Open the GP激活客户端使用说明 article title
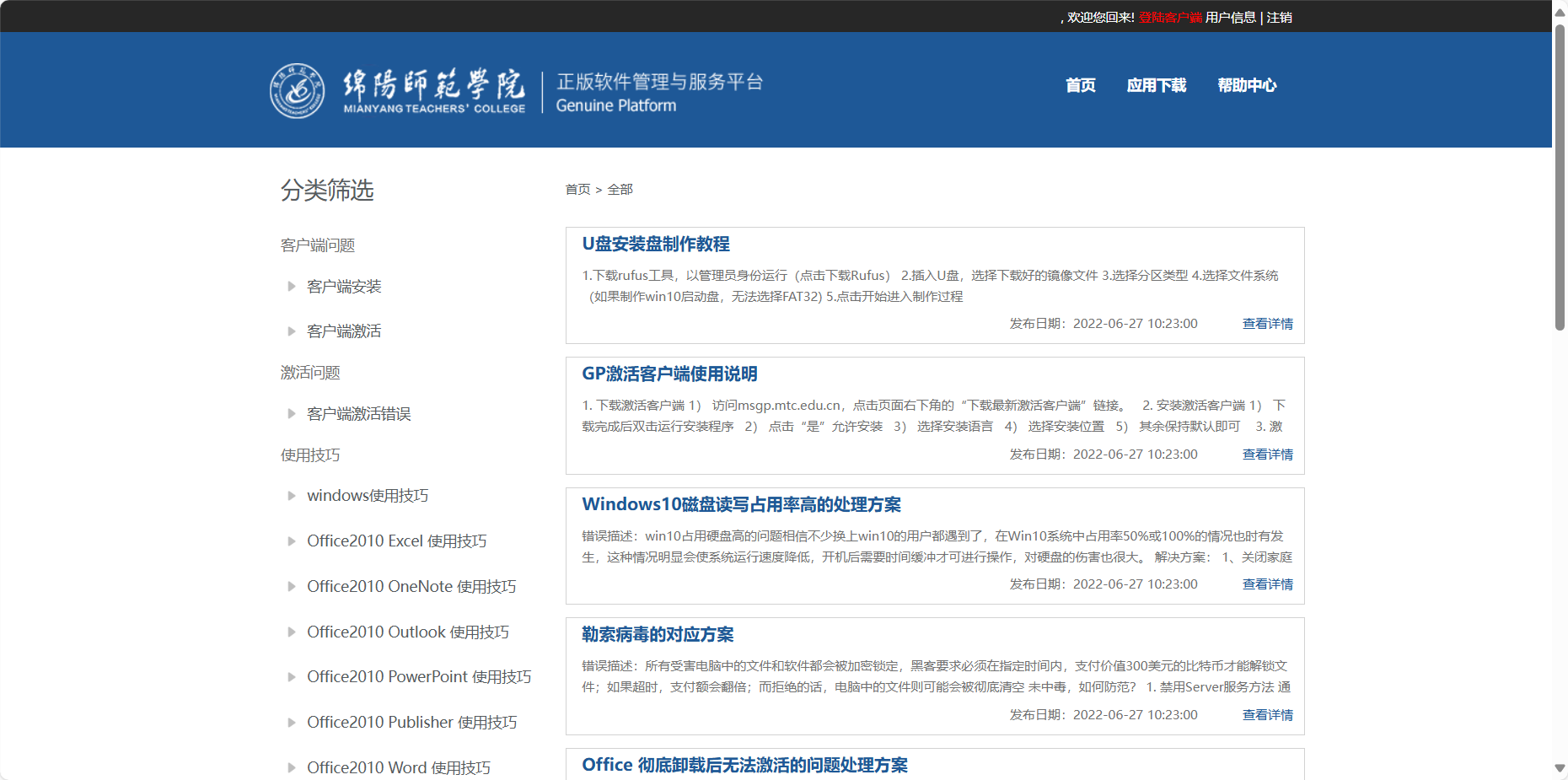 [x=669, y=374]
